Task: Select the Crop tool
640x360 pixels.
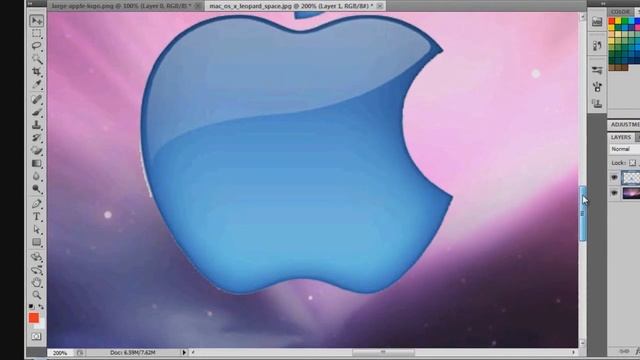Action: click(36, 72)
